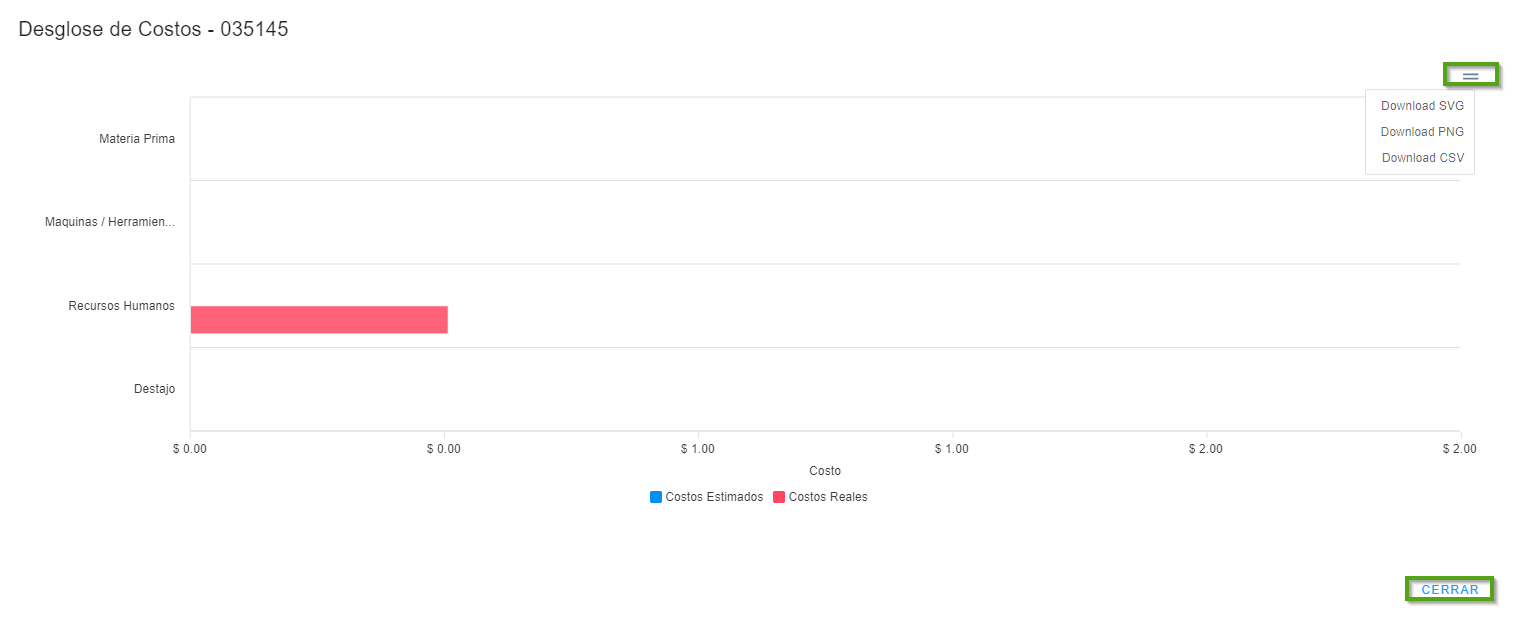The width and height of the screenshot is (1522, 623).
Task: Click the Recursos Humanos axis label
Action: [x=121, y=306]
